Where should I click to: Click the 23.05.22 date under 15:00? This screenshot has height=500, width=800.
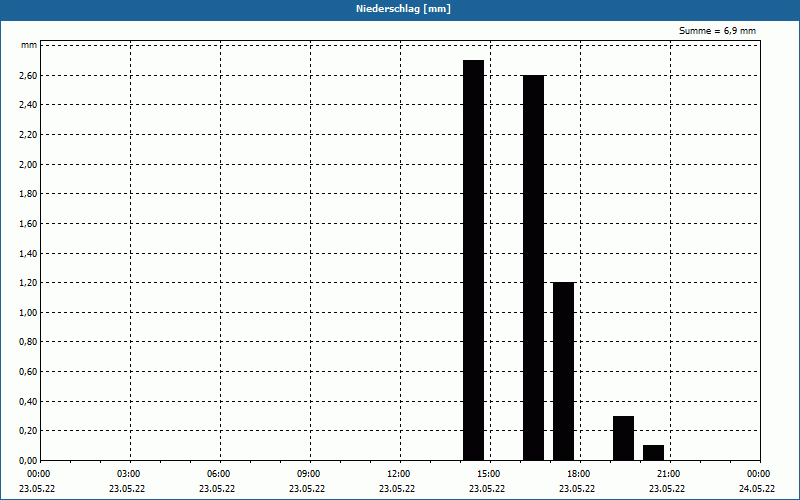coord(487,489)
